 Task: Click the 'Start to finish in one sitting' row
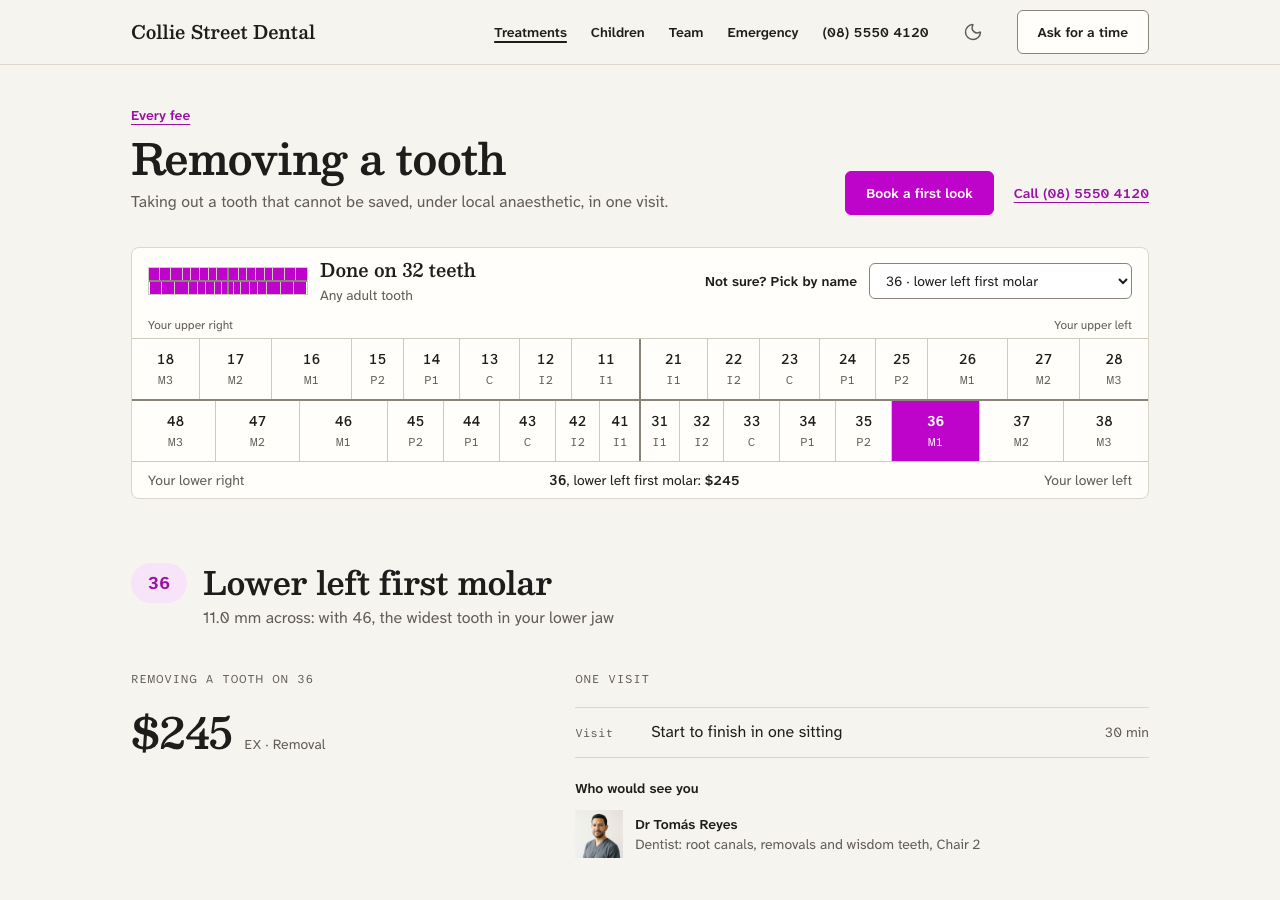click(862, 732)
